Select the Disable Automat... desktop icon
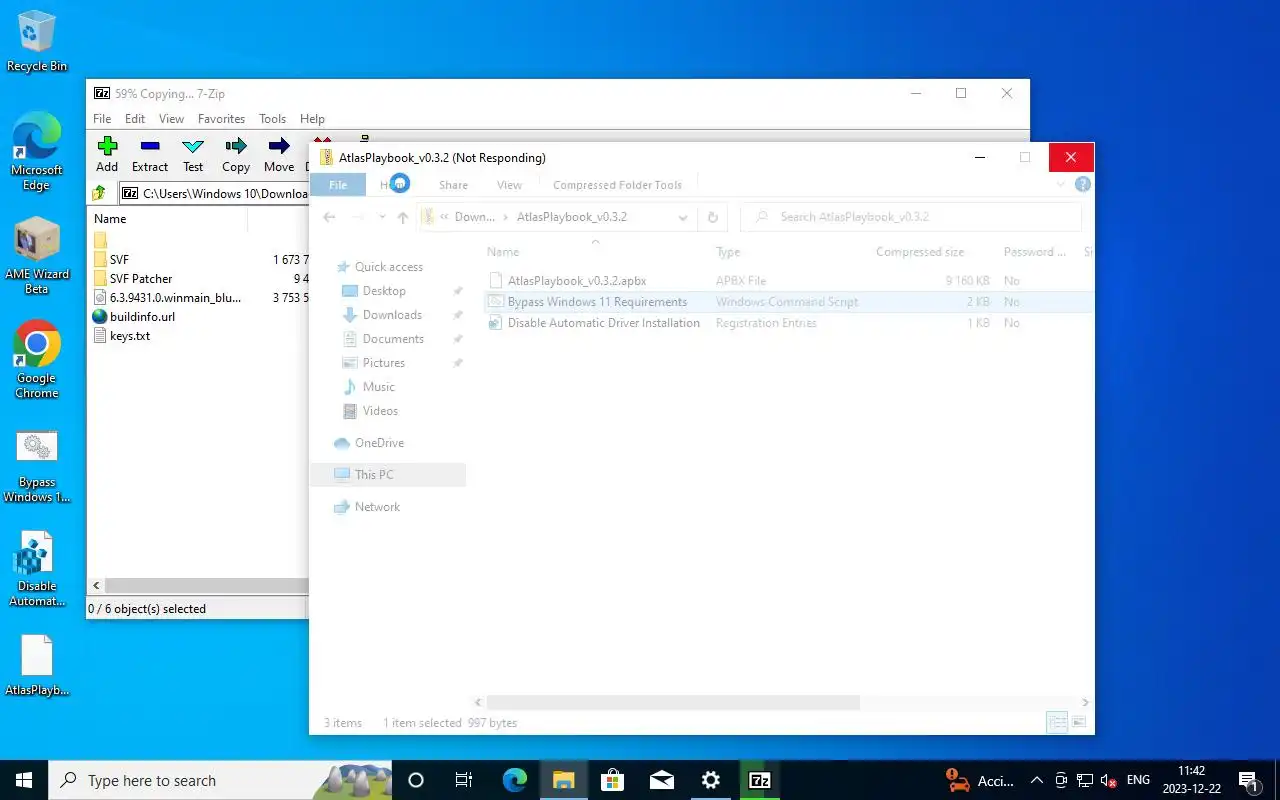 point(37,569)
